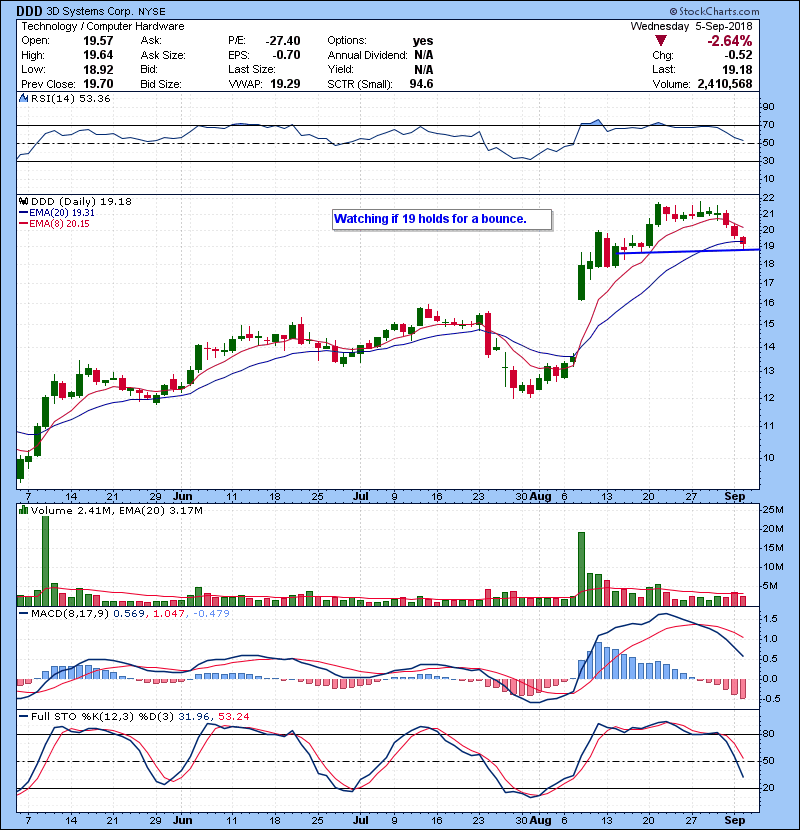
Task: Click the 'RSI(14) 53.36' panel label
Action: pyautogui.click(x=70, y=98)
